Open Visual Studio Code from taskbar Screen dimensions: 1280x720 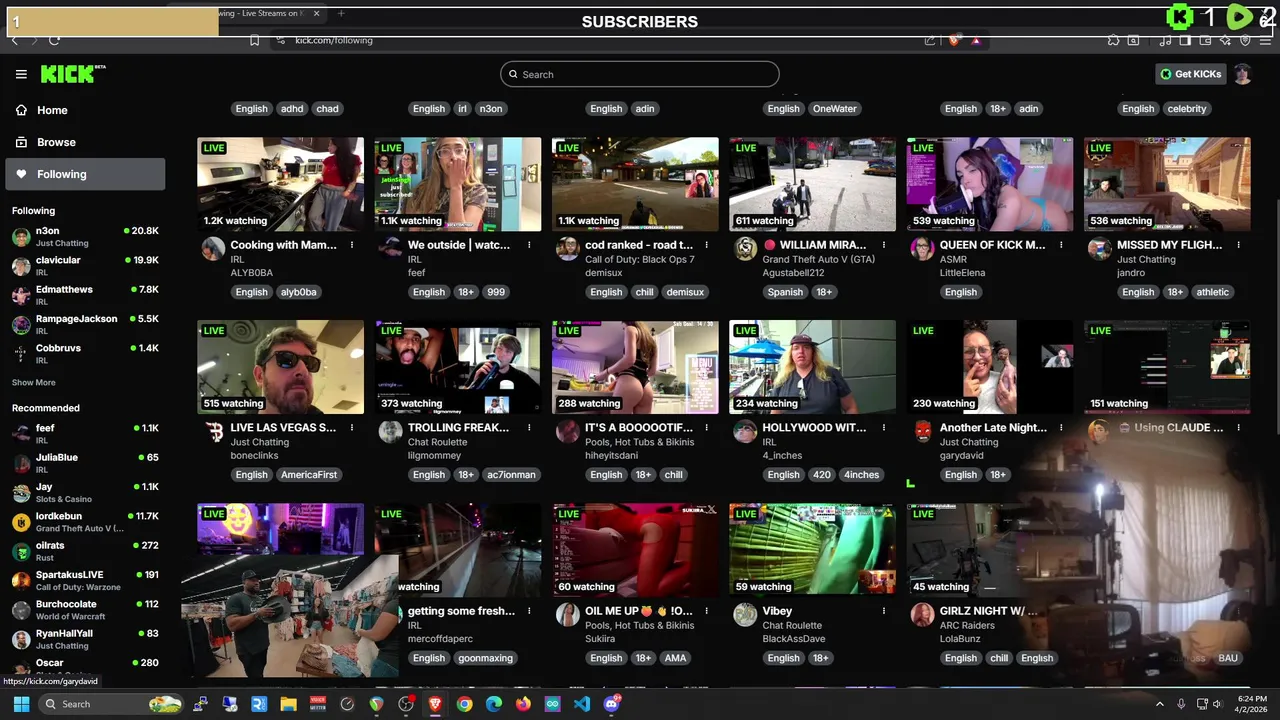tap(582, 704)
